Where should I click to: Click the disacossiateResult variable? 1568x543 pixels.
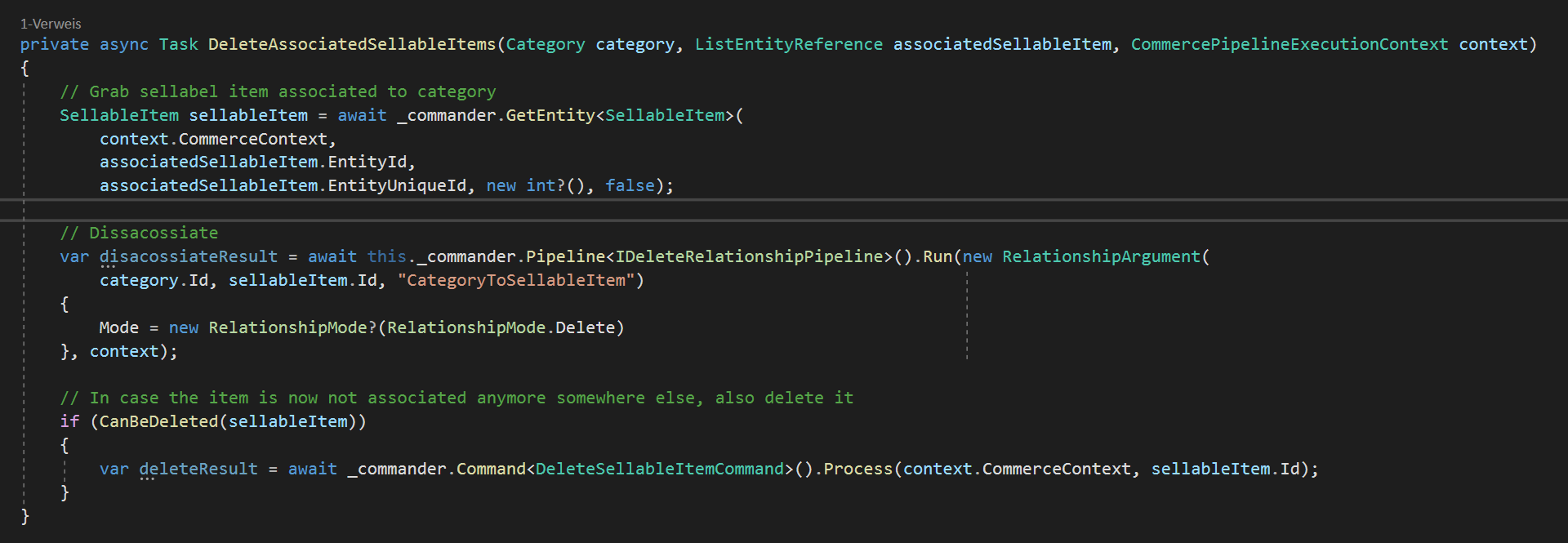189,256
